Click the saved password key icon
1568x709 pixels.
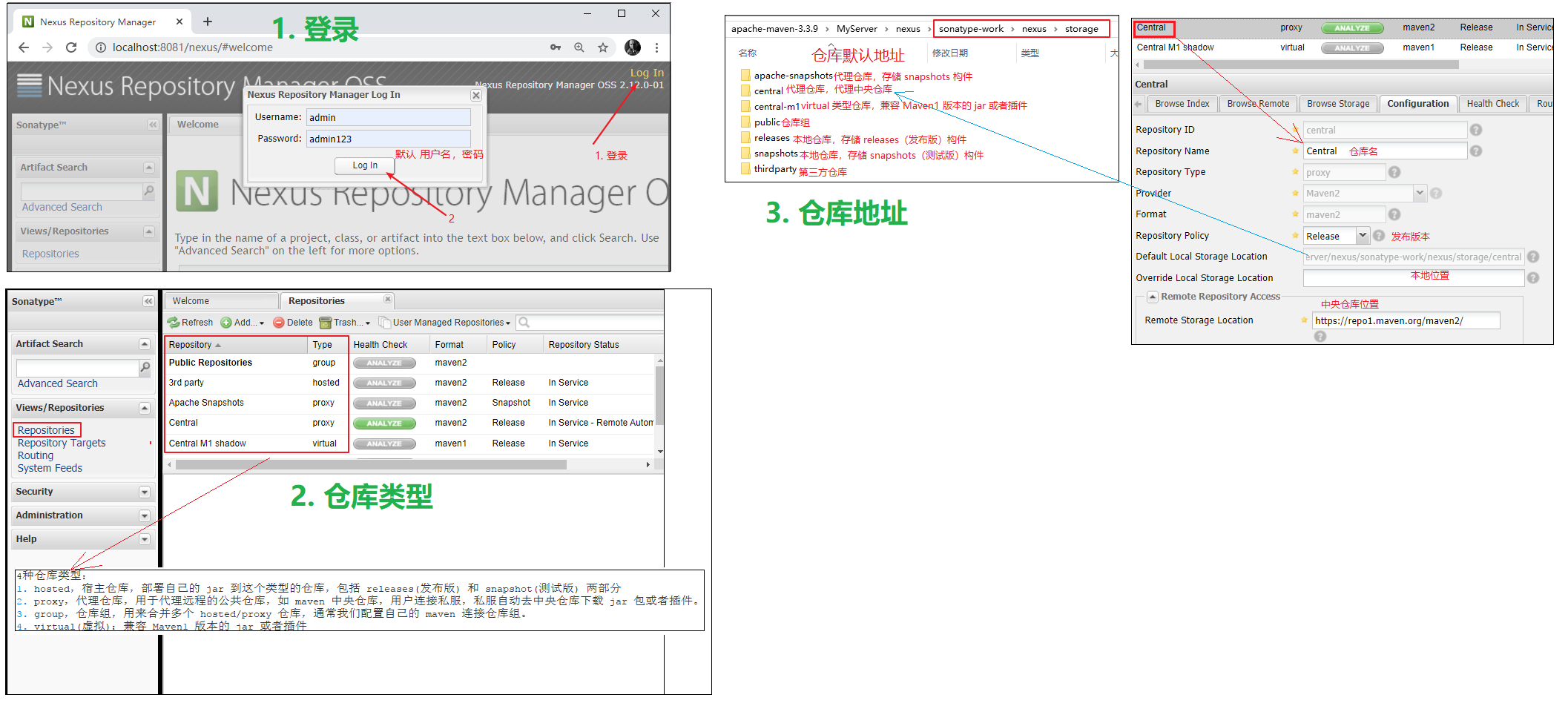pos(556,47)
